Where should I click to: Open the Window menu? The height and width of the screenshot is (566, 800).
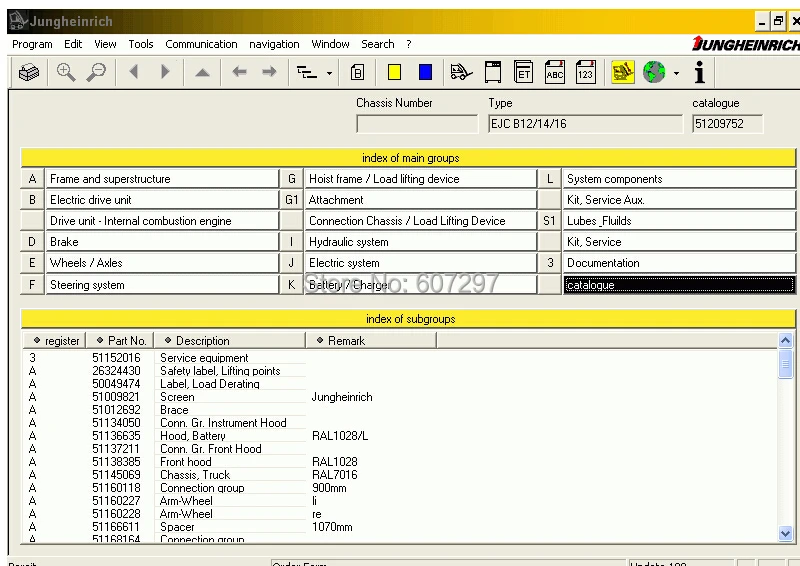point(331,44)
